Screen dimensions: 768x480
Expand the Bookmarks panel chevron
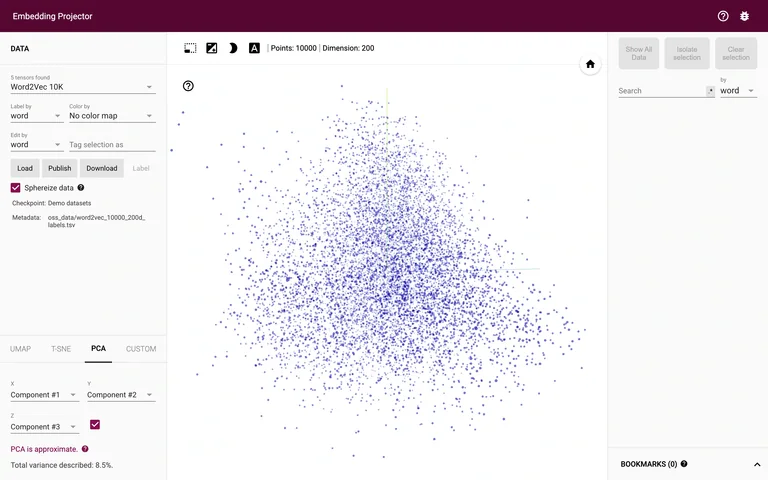[x=757, y=464]
